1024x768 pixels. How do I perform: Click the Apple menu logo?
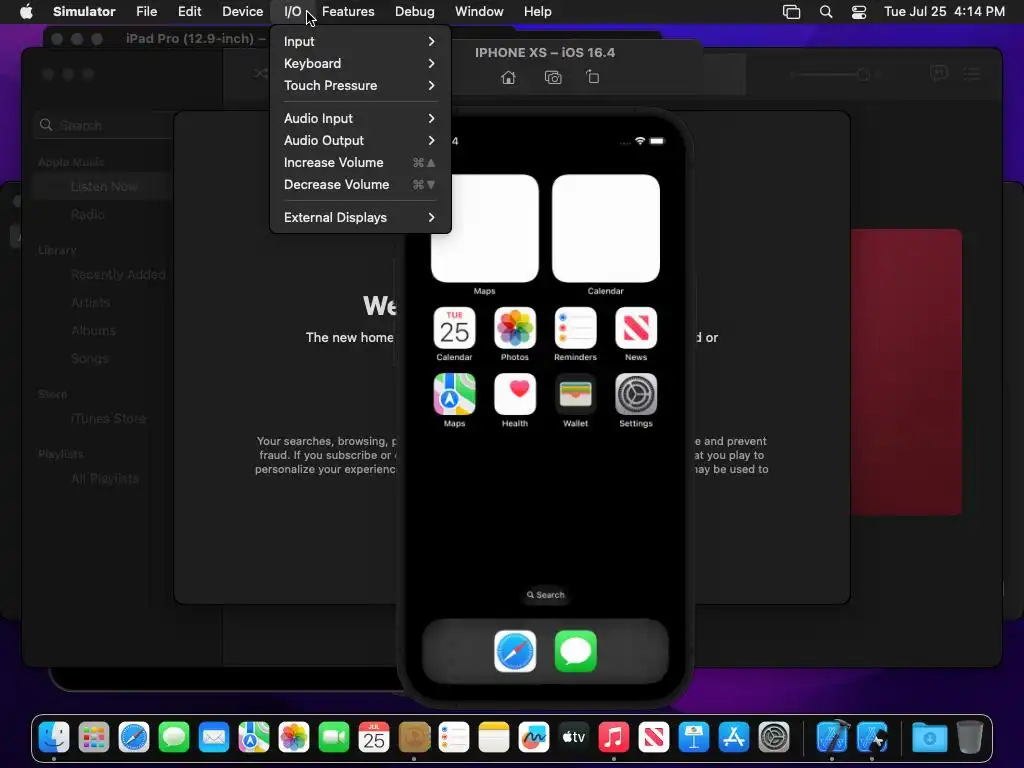coord(26,12)
